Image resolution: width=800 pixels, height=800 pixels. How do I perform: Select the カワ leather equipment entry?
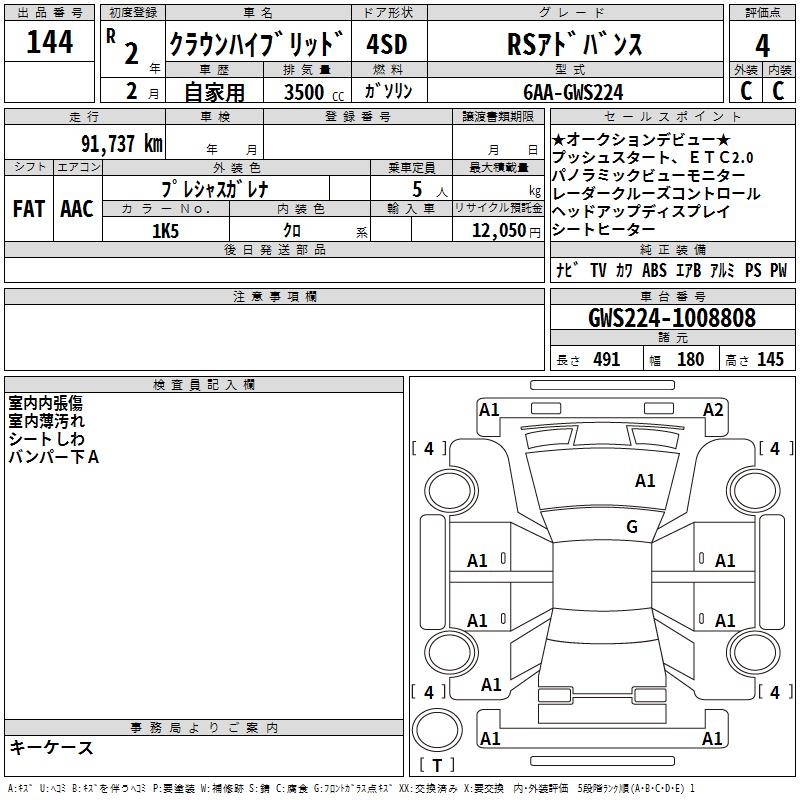point(623,270)
